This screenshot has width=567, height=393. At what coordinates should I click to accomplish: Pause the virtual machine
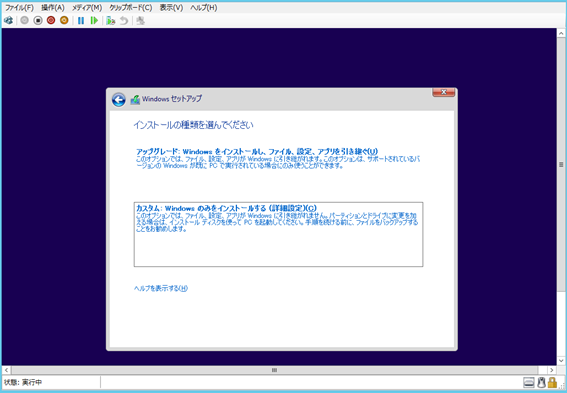[81, 21]
